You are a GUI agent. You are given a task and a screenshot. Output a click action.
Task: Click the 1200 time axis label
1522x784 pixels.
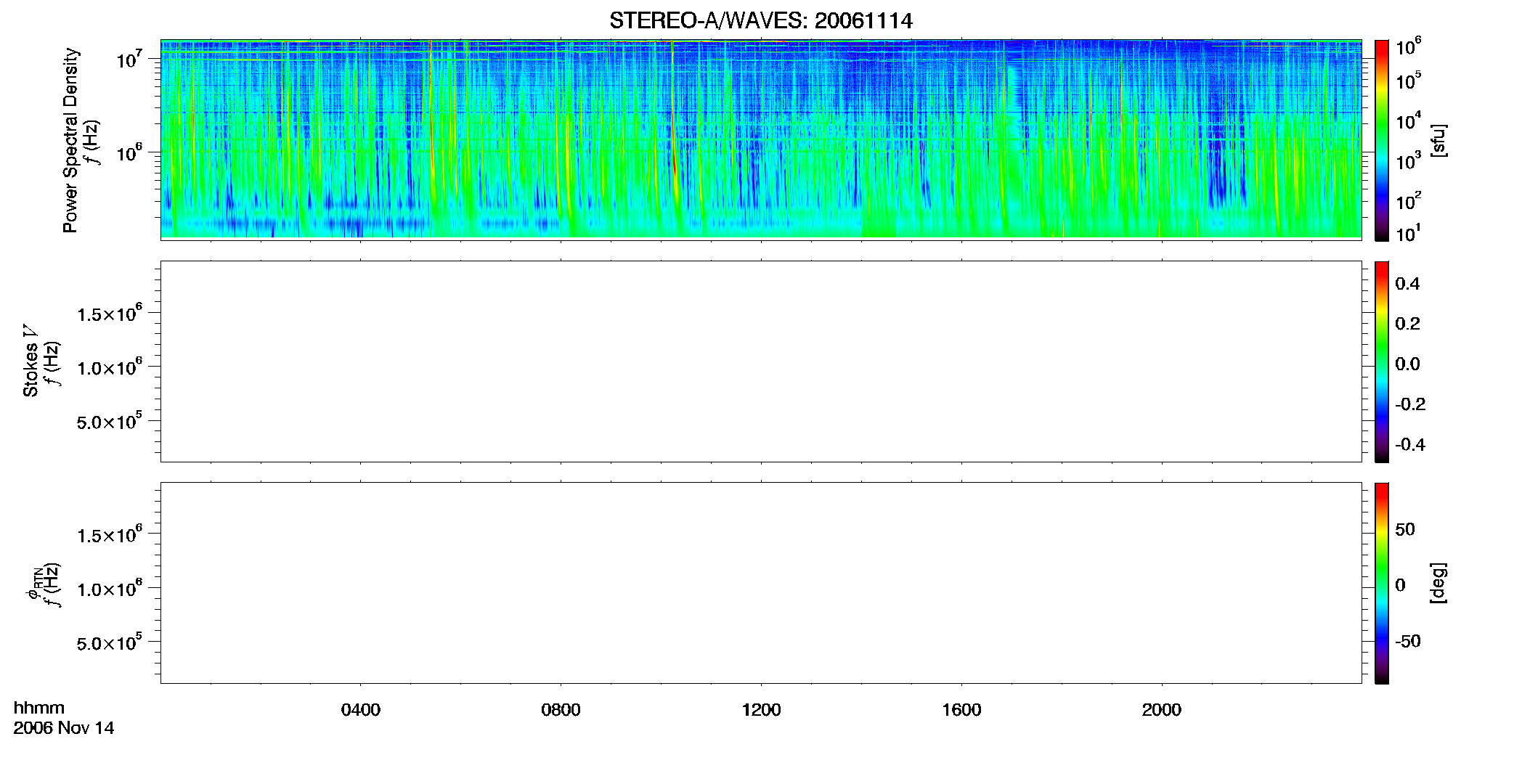761,710
